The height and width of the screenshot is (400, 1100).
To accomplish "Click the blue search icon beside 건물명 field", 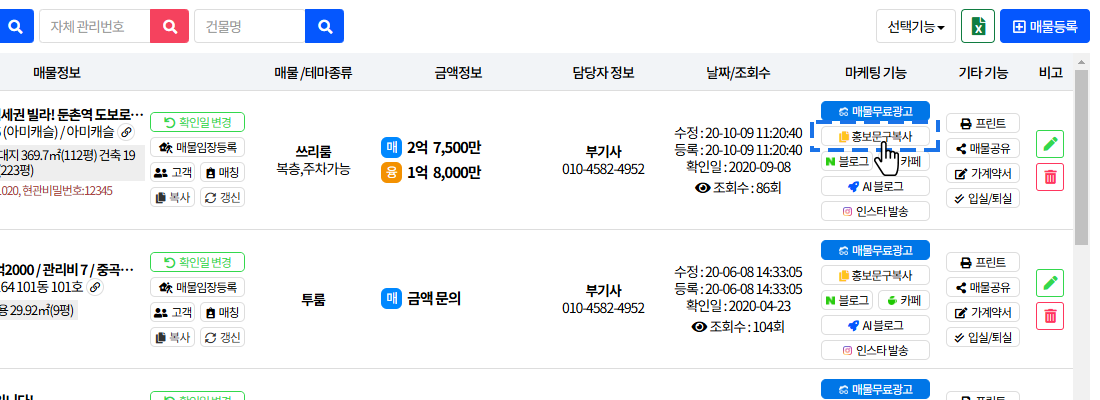I will pyautogui.click(x=325, y=27).
